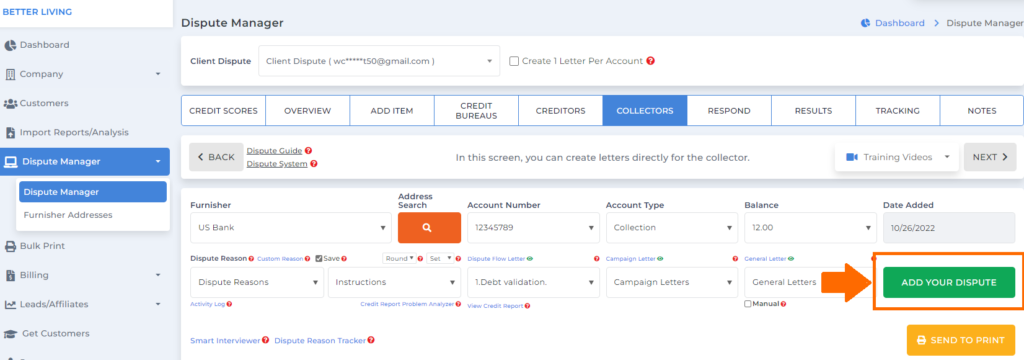Open the Account Number dropdown 12345789

(534, 228)
